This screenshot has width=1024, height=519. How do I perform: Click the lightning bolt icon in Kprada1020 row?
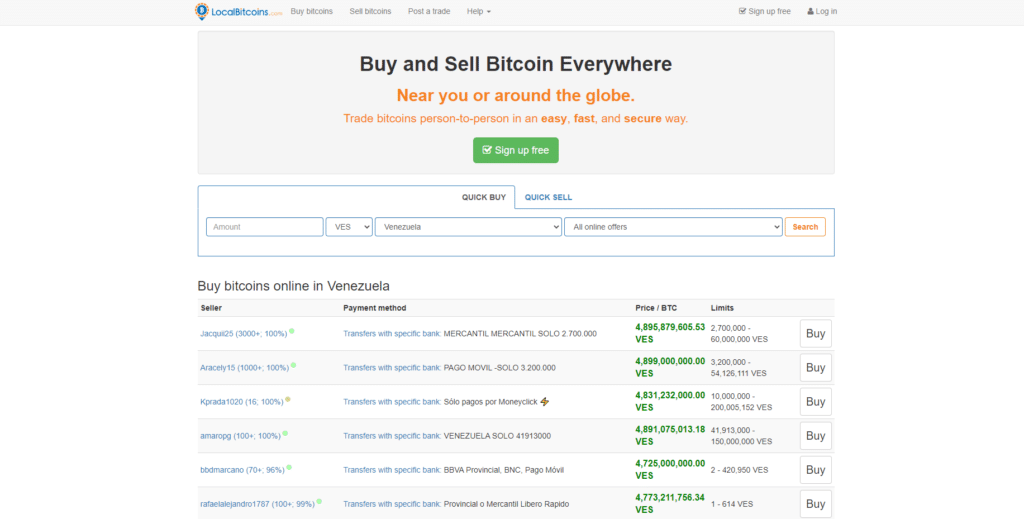pyautogui.click(x=545, y=401)
